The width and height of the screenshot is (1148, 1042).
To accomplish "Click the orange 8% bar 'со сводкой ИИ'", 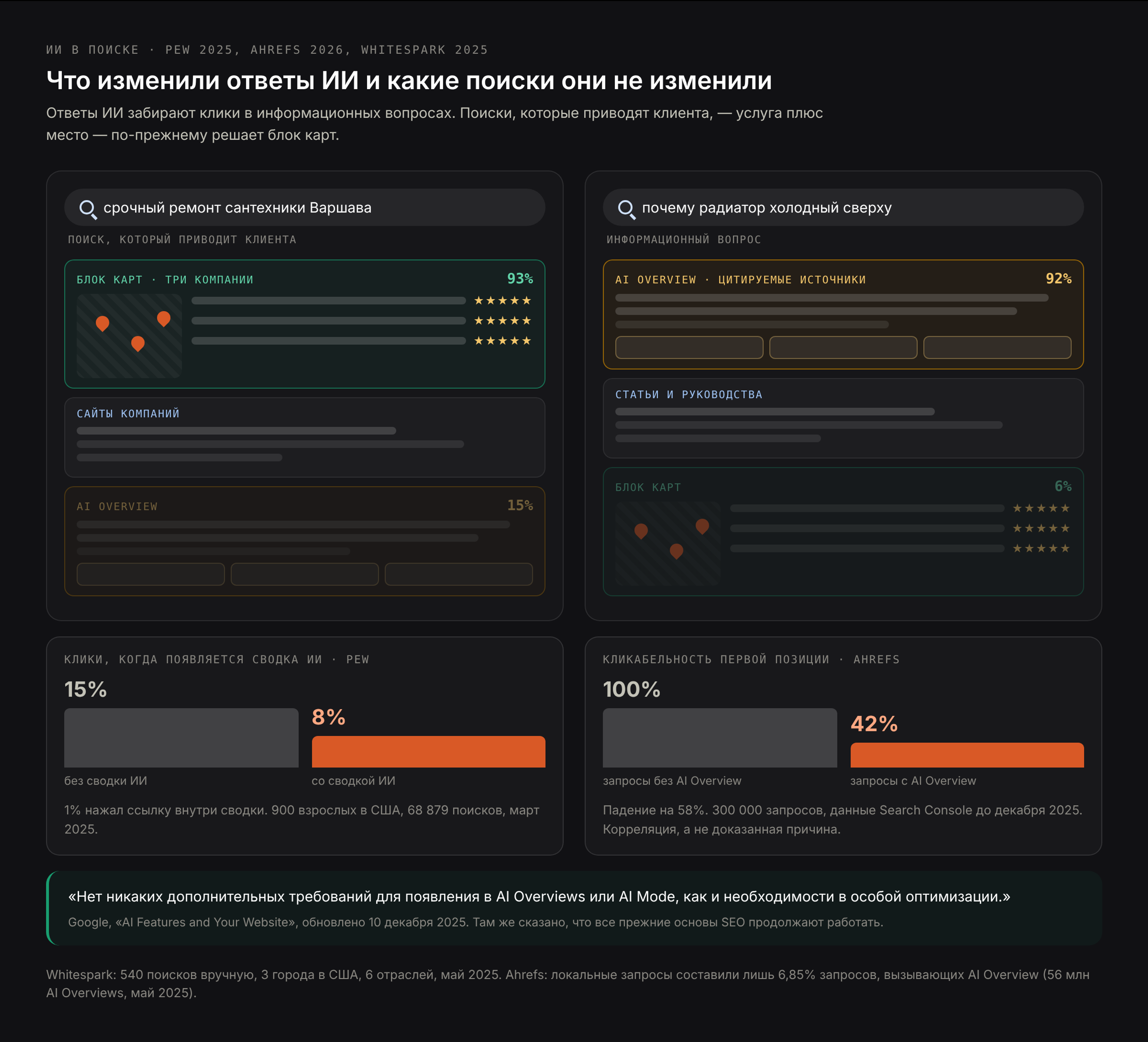I will (x=429, y=752).
